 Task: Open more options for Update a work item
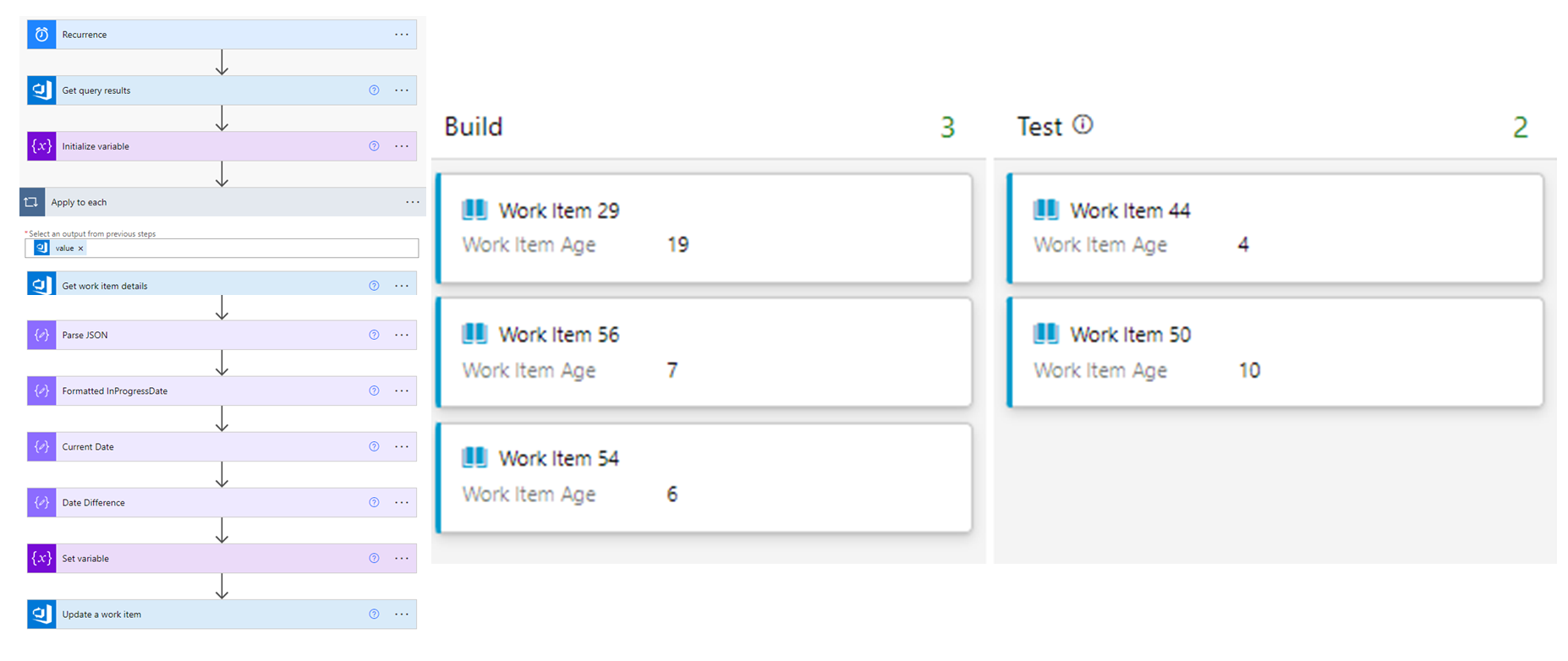point(402,614)
